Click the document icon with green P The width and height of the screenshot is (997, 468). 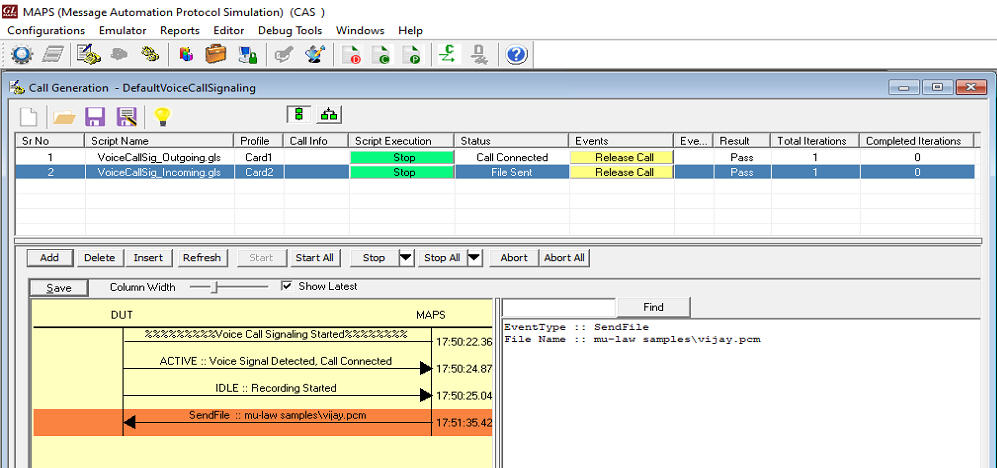pyautogui.click(x=411, y=55)
